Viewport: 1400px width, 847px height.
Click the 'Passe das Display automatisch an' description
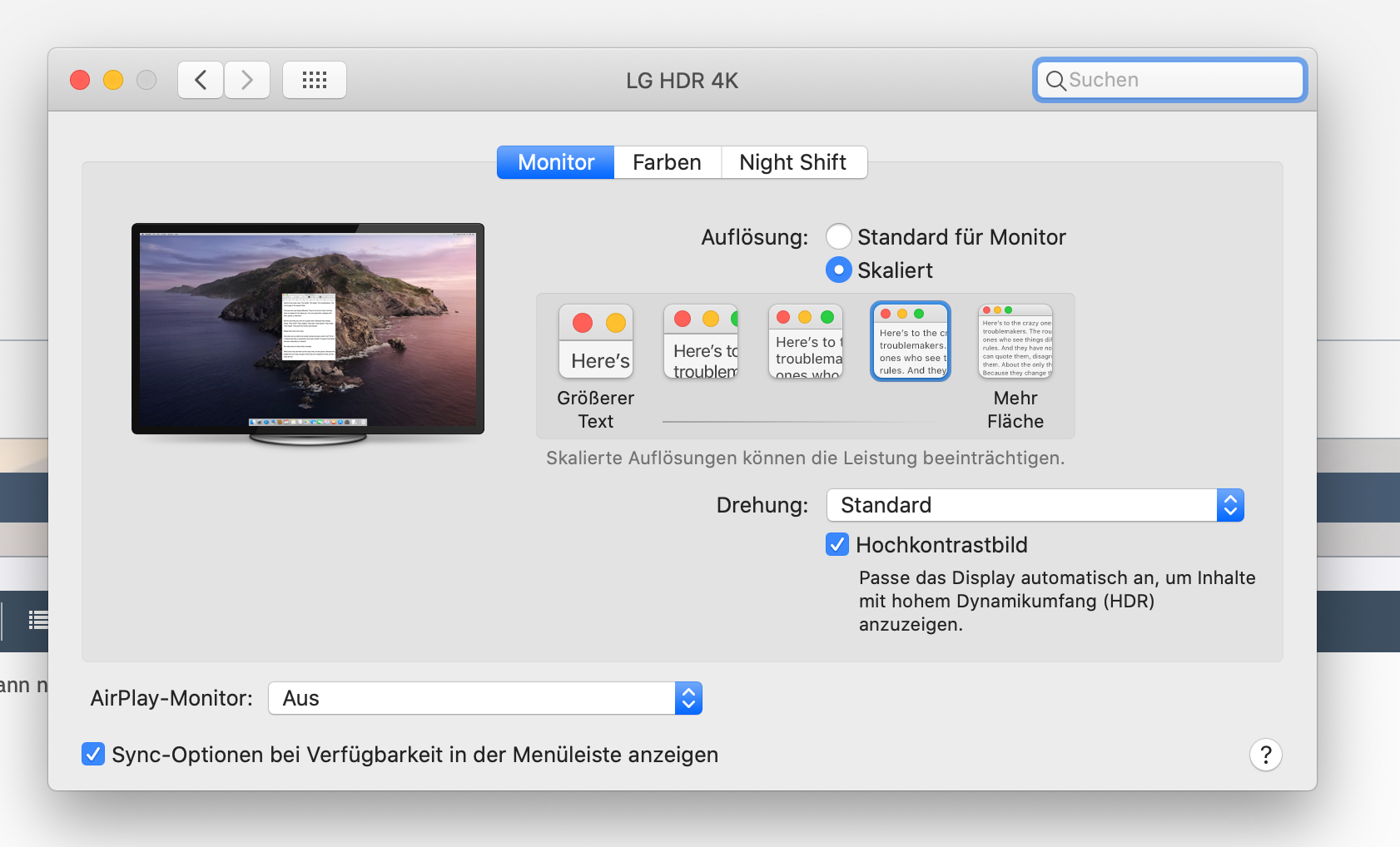point(1057,601)
